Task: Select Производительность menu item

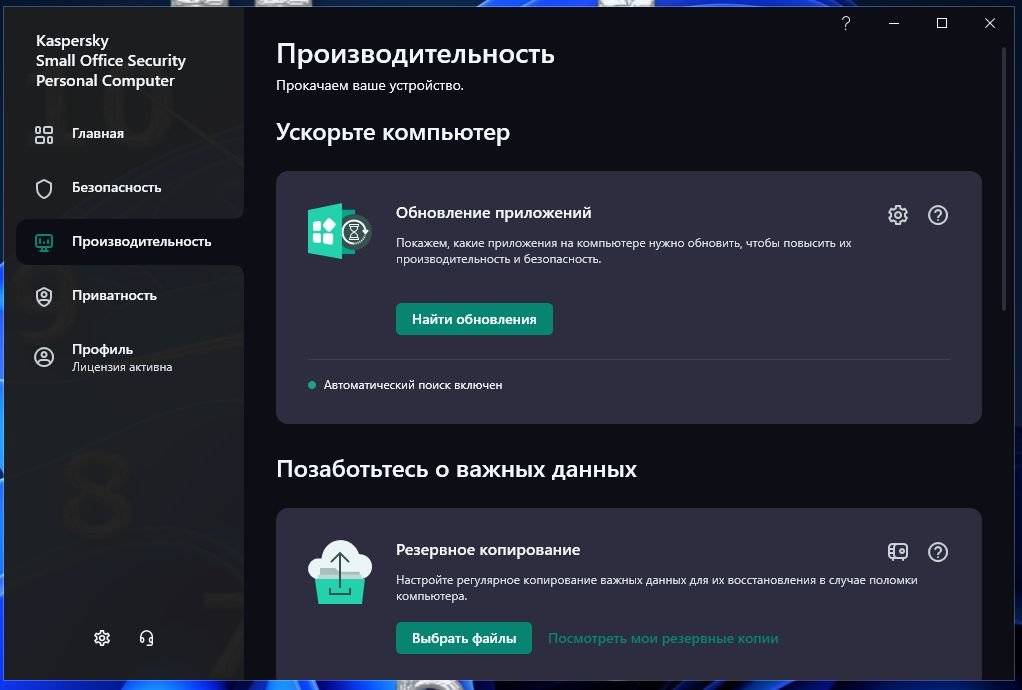Action: click(130, 242)
